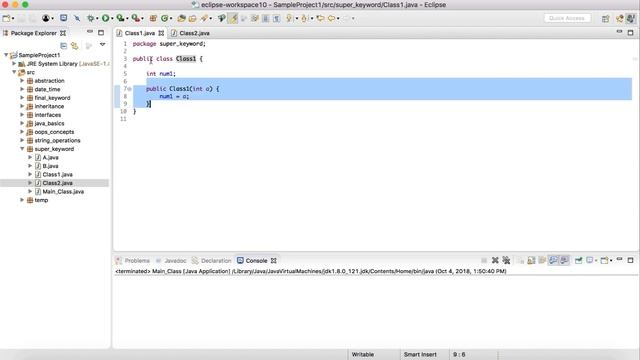The width and height of the screenshot is (640, 360).
Task: Click the Skip All Breakpoints icon
Action: coord(77,18)
